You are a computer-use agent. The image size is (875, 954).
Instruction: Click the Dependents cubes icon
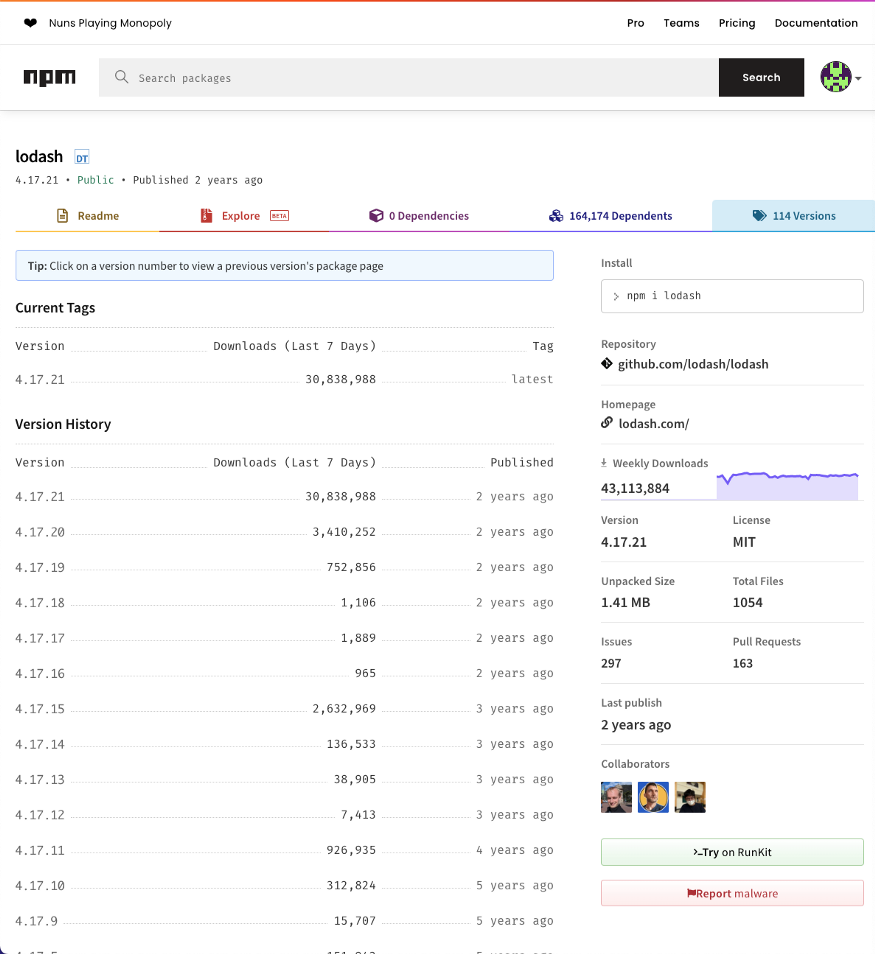(x=556, y=215)
